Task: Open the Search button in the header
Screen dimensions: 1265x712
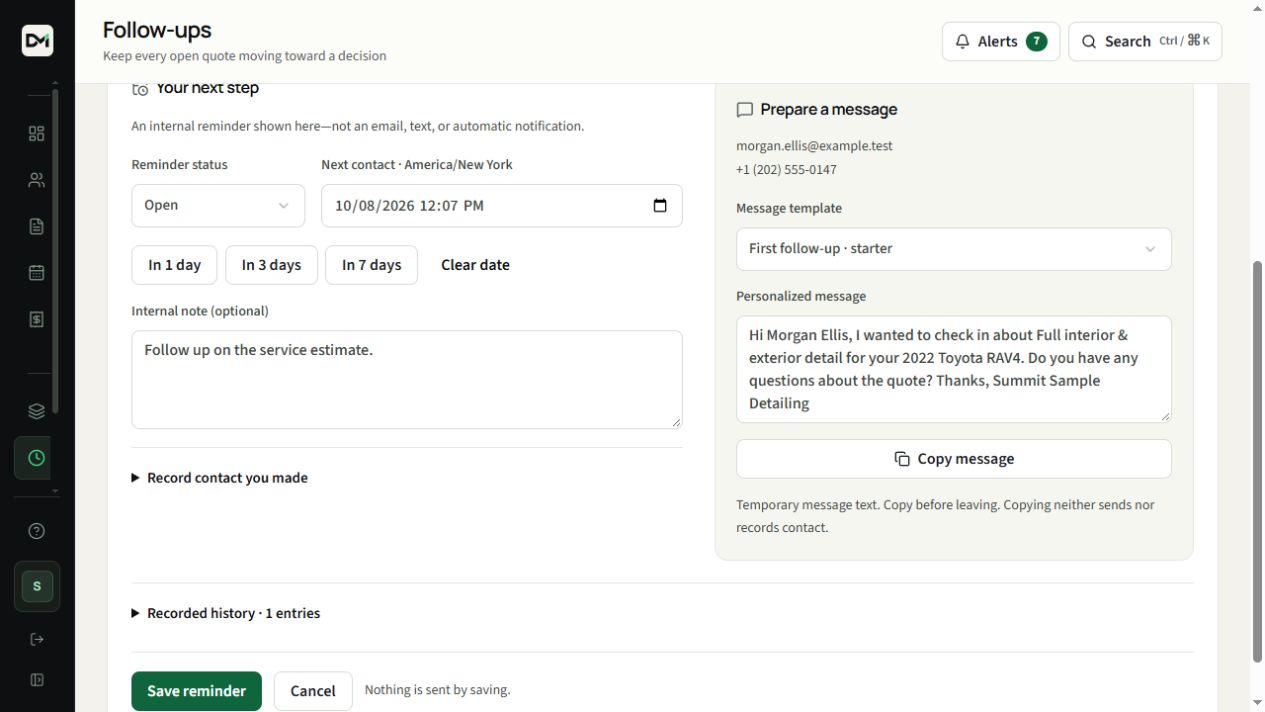Action: pos(1145,42)
